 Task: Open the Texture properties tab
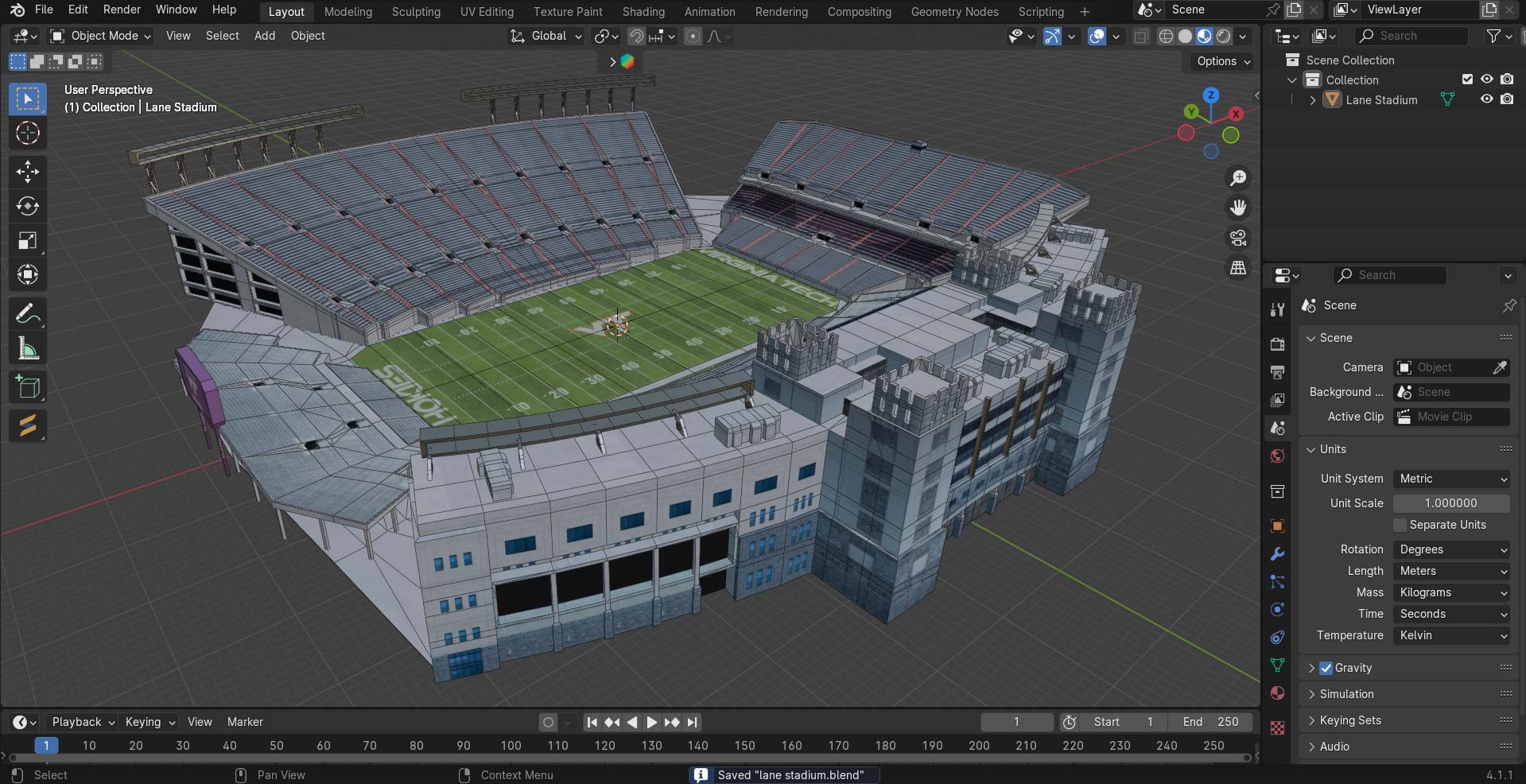[x=1277, y=728]
